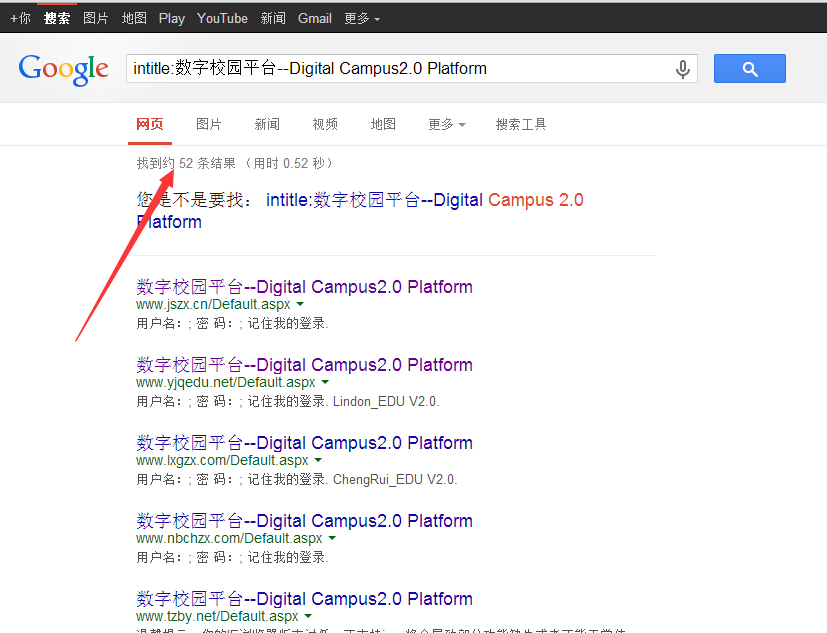Click the suggested query Digital Campus 2.0 link
The height and width of the screenshot is (633, 827).
point(425,200)
